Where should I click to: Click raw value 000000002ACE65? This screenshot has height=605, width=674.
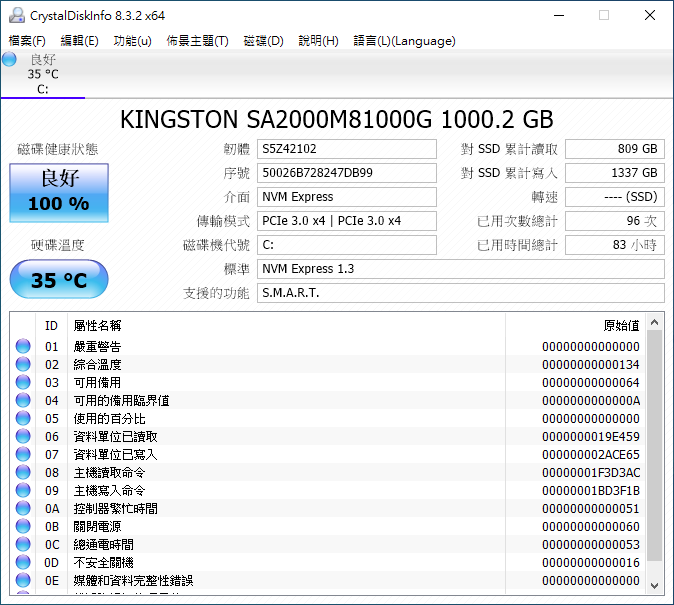click(591, 455)
